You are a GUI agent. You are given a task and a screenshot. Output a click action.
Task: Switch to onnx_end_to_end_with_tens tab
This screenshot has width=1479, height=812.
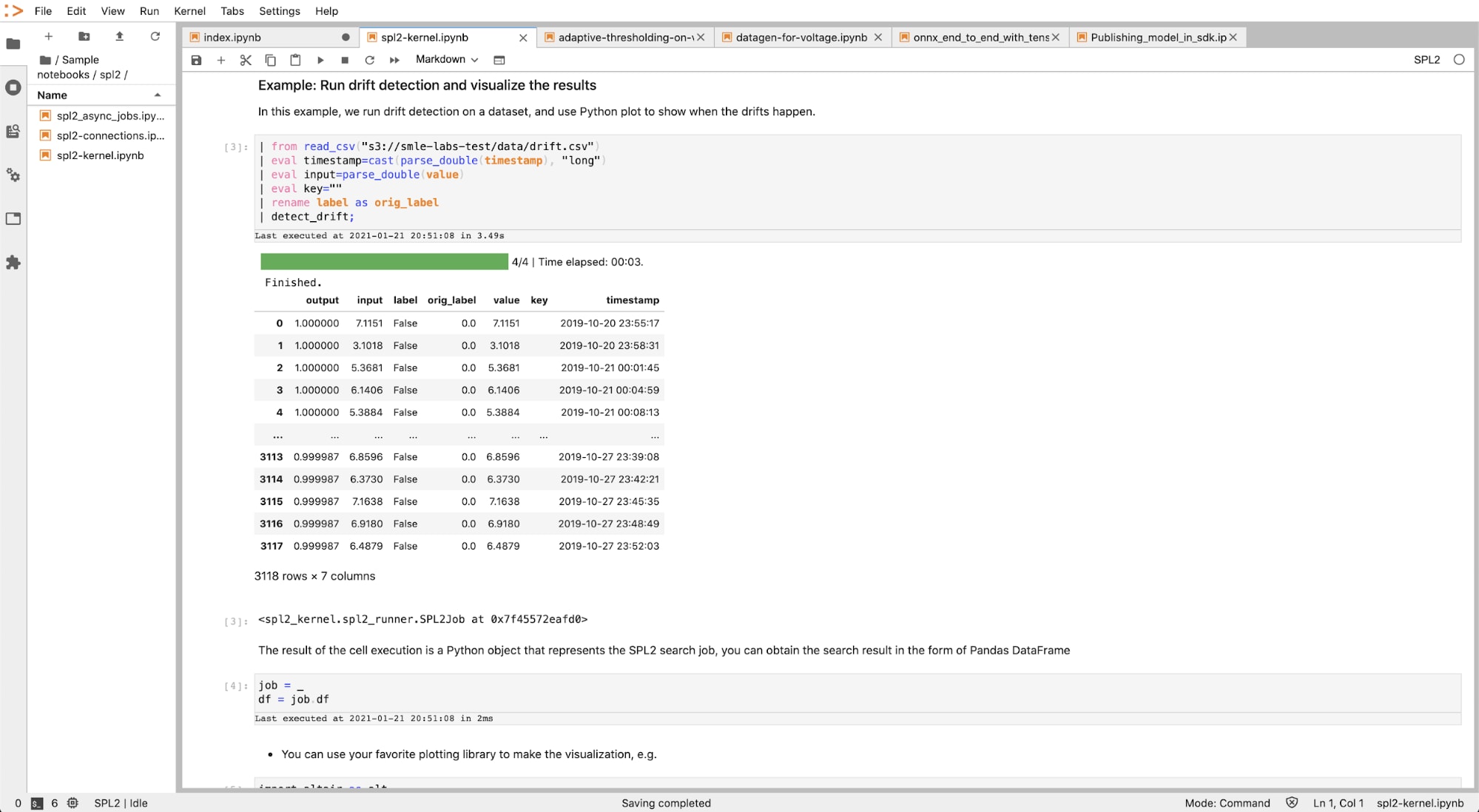pyautogui.click(x=981, y=37)
